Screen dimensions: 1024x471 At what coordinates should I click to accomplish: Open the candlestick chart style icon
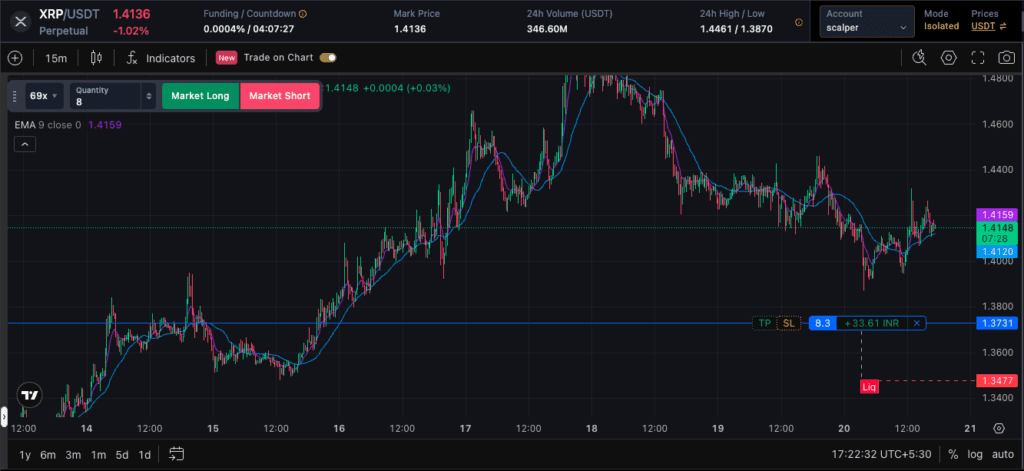tap(97, 58)
